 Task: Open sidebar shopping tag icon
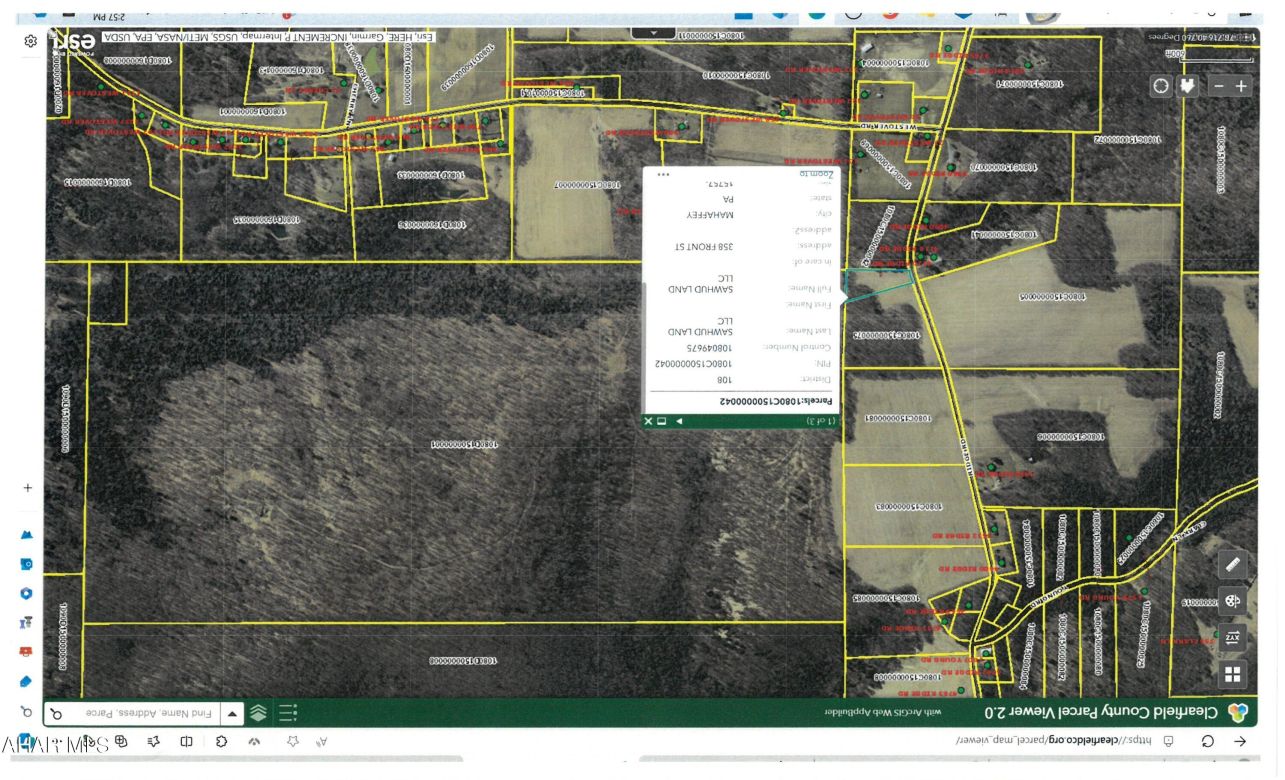pos(27,681)
